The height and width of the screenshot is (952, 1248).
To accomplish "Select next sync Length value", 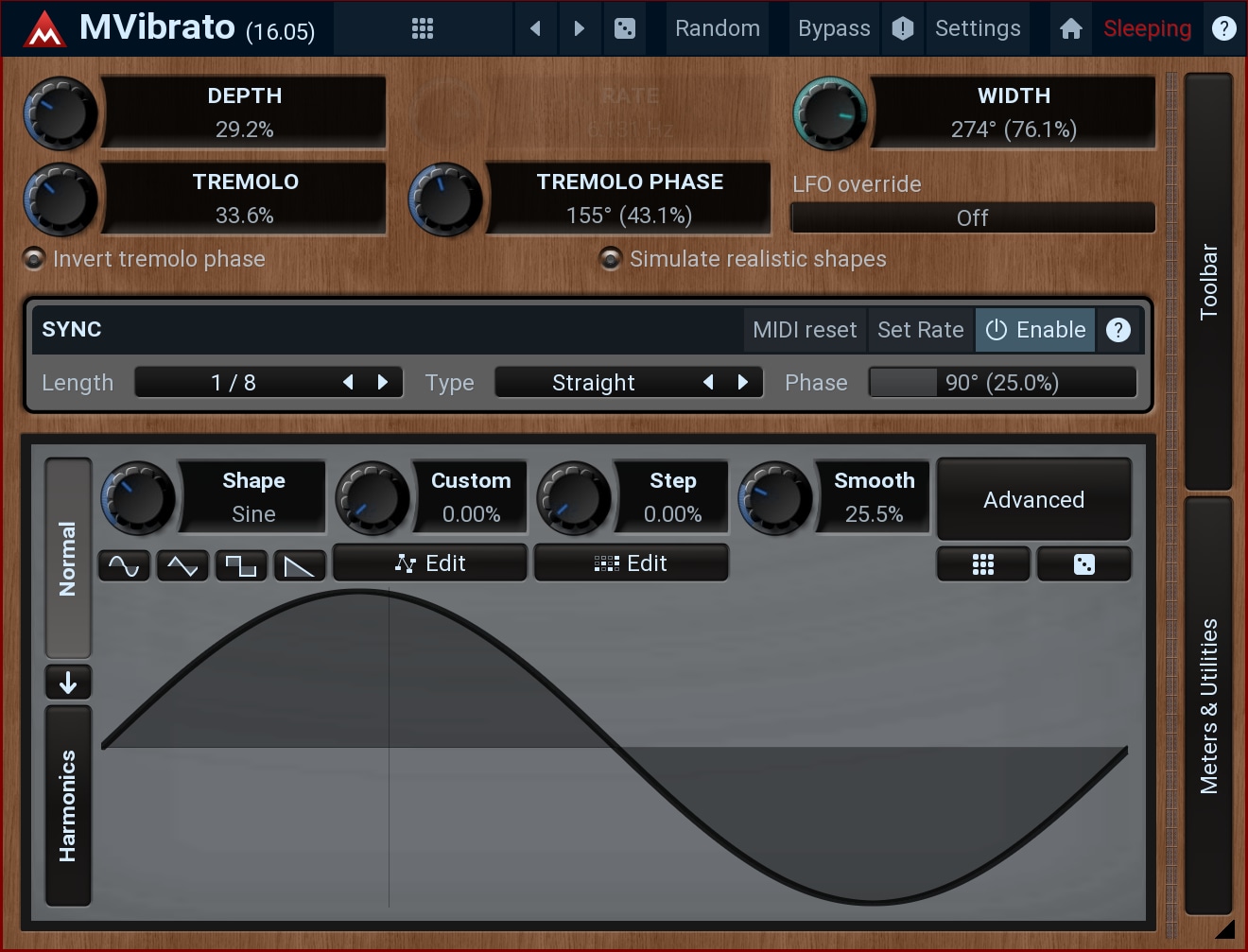I will click(382, 383).
